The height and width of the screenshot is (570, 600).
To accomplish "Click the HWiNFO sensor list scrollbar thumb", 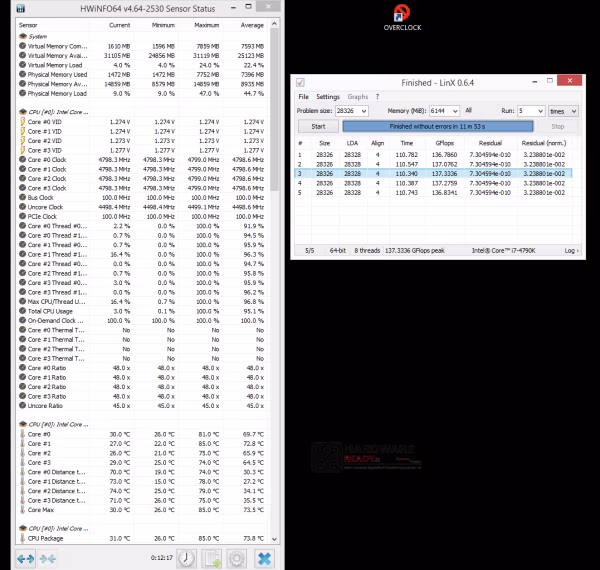I will coord(274,109).
